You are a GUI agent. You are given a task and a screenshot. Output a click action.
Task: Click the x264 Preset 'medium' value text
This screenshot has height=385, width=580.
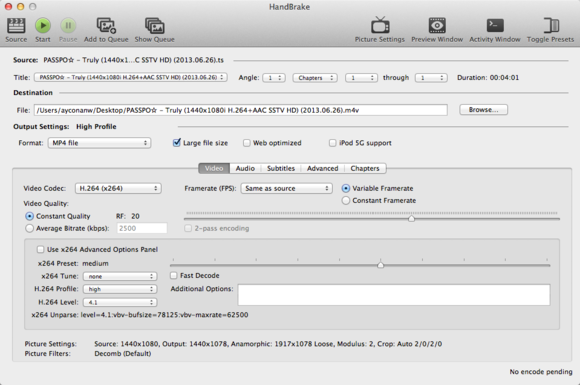(x=95, y=263)
